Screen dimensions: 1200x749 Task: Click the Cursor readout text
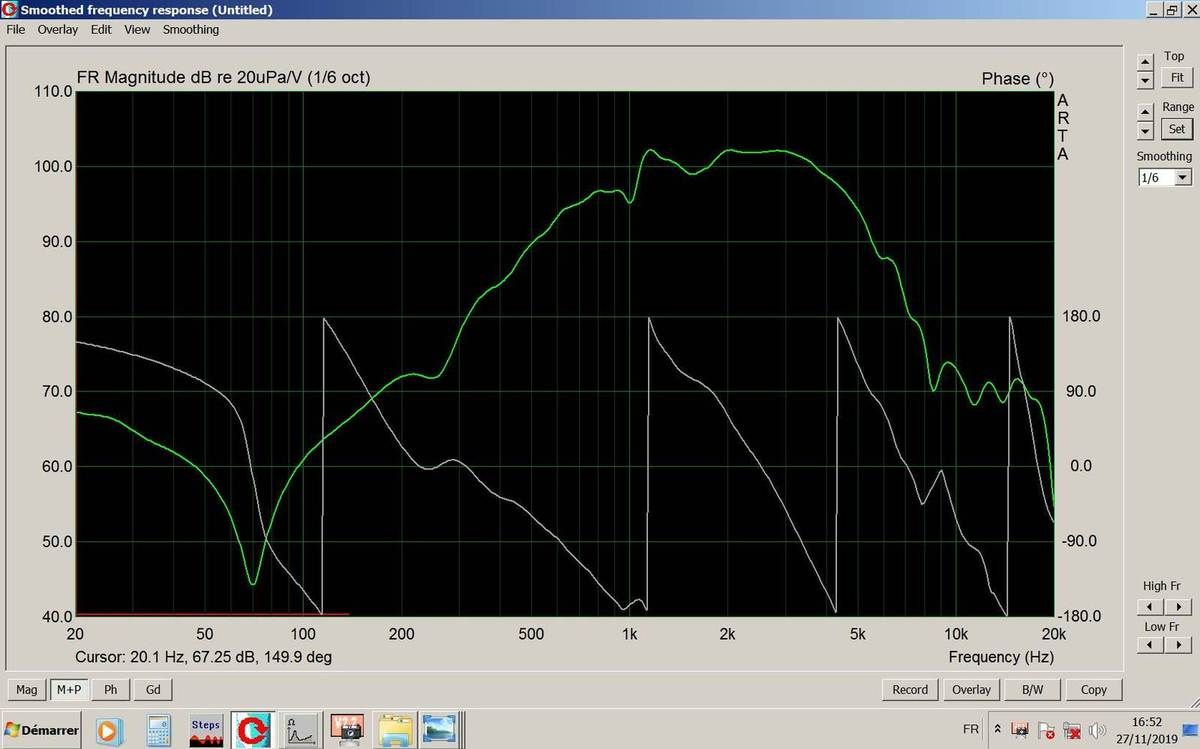203,657
